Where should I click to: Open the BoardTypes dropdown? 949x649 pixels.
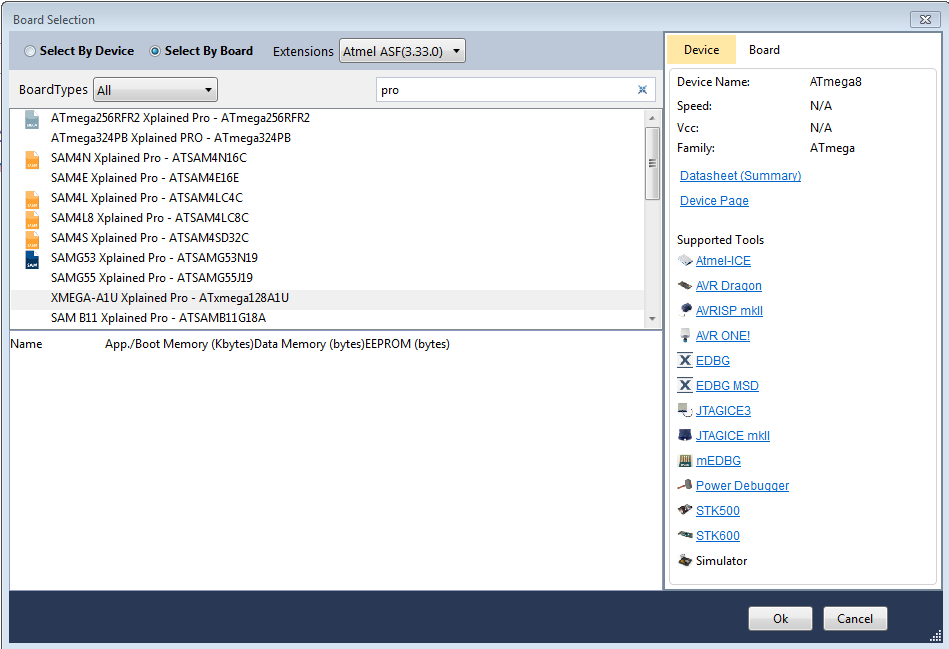click(155, 90)
